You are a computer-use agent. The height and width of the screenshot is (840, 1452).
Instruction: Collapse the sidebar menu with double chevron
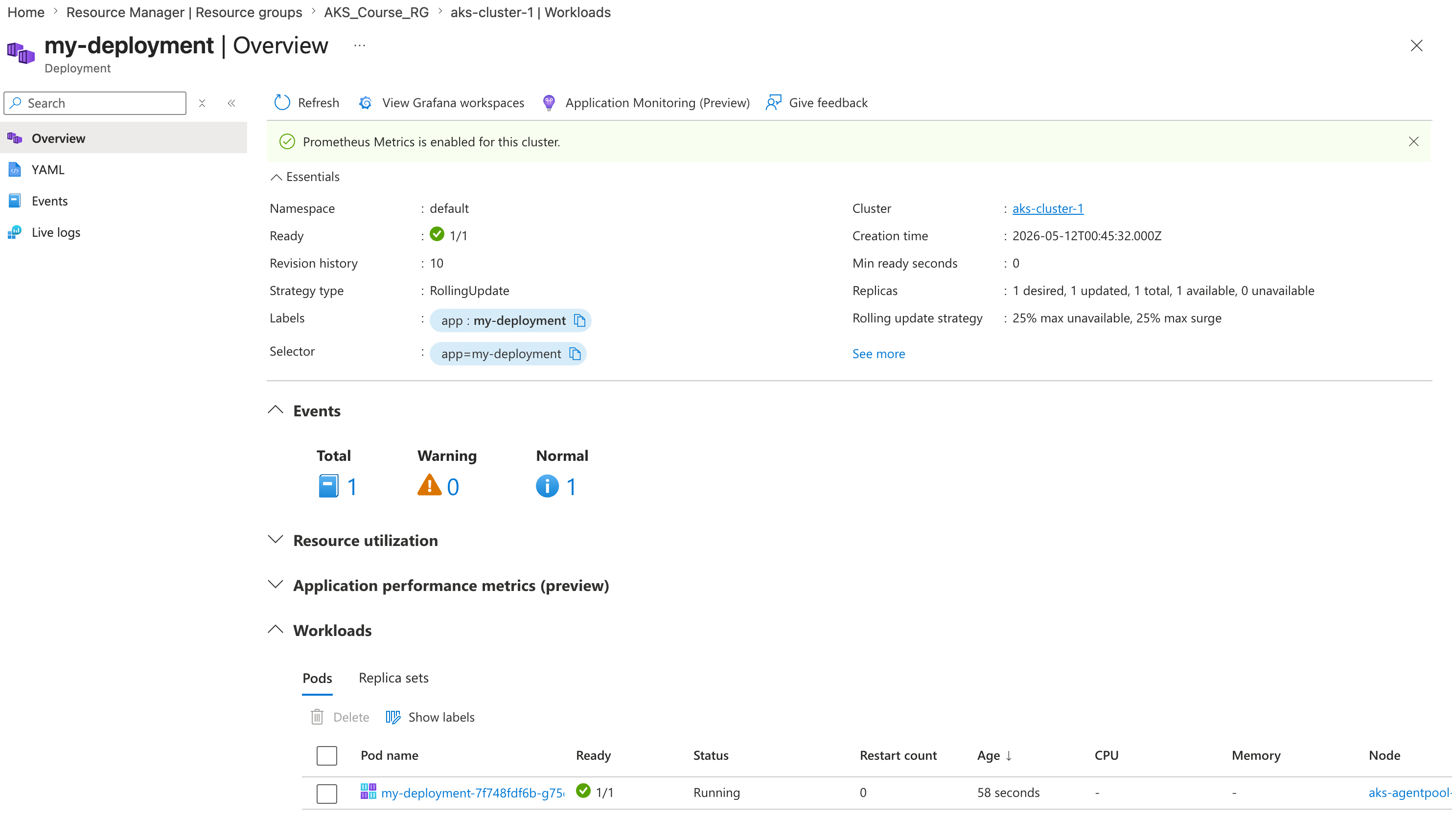tap(231, 103)
